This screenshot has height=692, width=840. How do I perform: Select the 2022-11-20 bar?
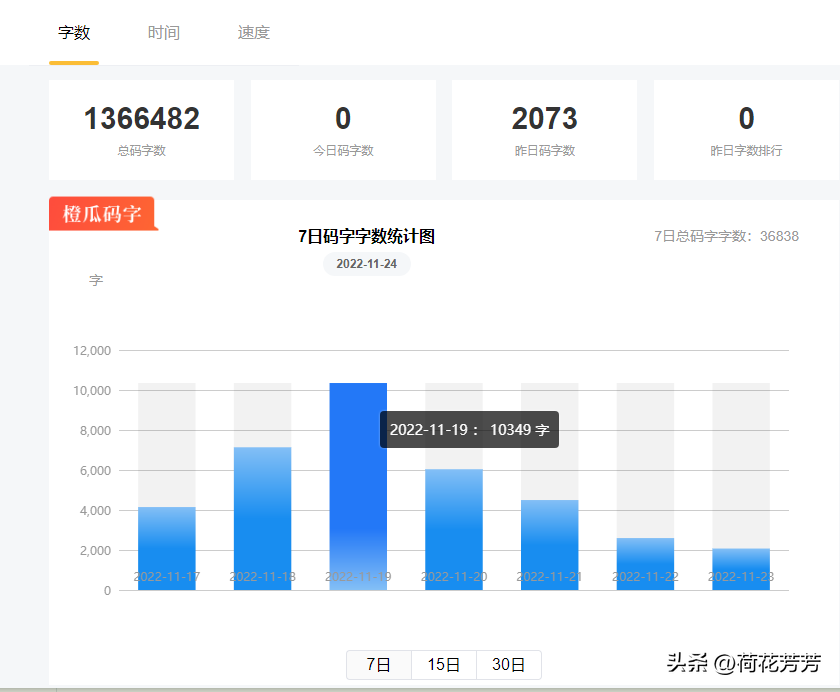point(454,528)
